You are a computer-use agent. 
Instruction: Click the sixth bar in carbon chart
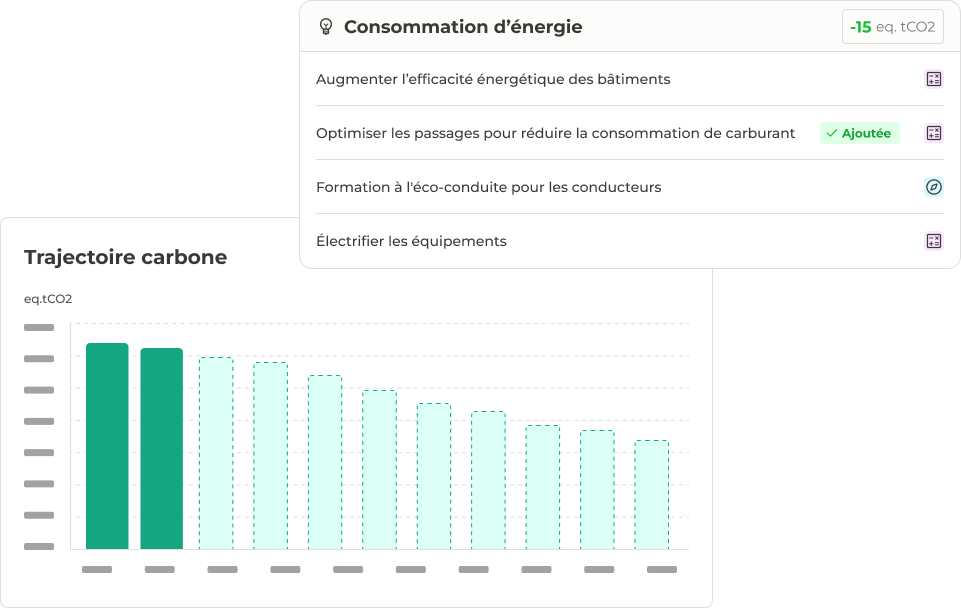point(379,469)
